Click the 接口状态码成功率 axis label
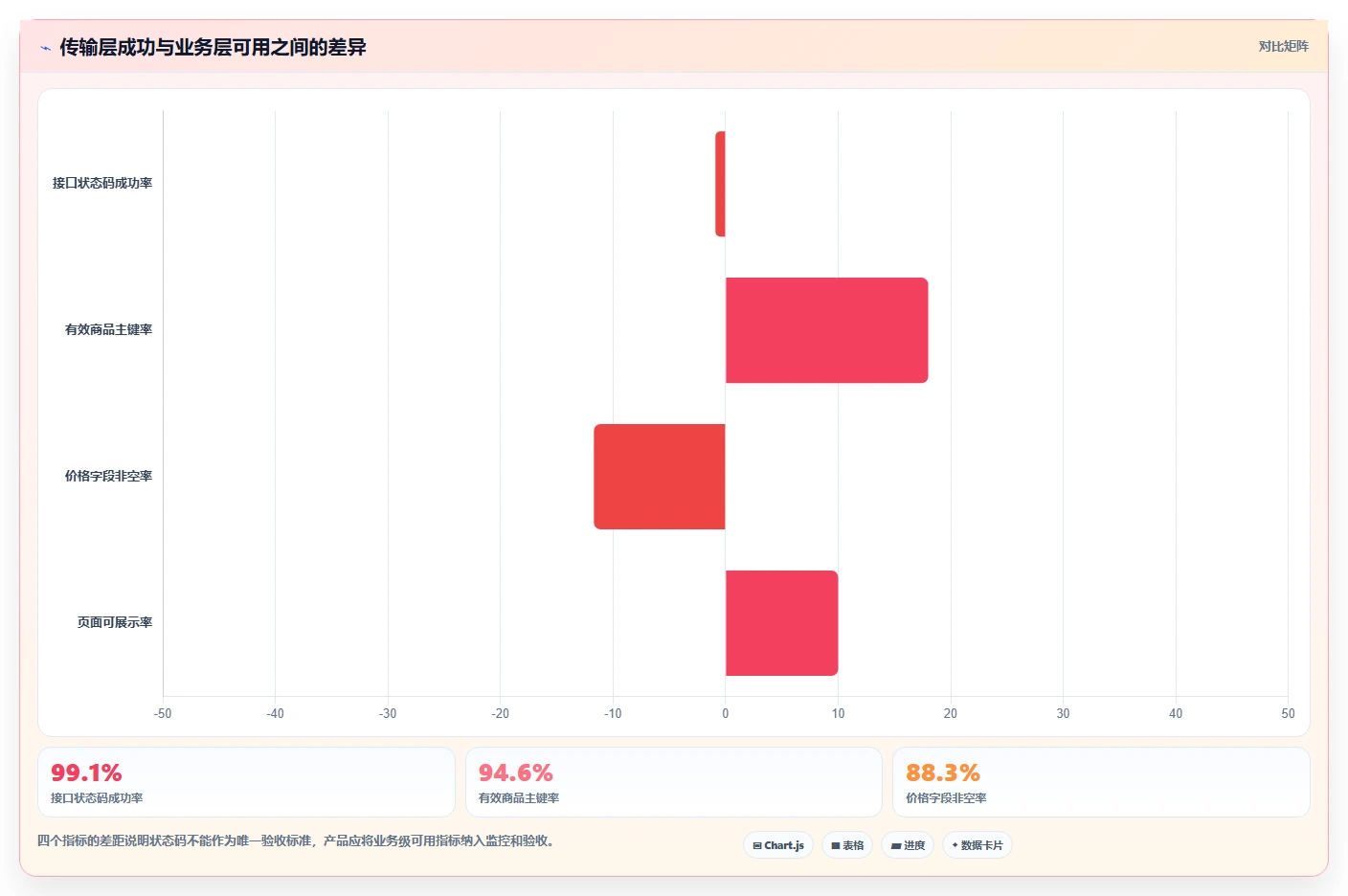Screen dimensions: 1348x896 102,183
